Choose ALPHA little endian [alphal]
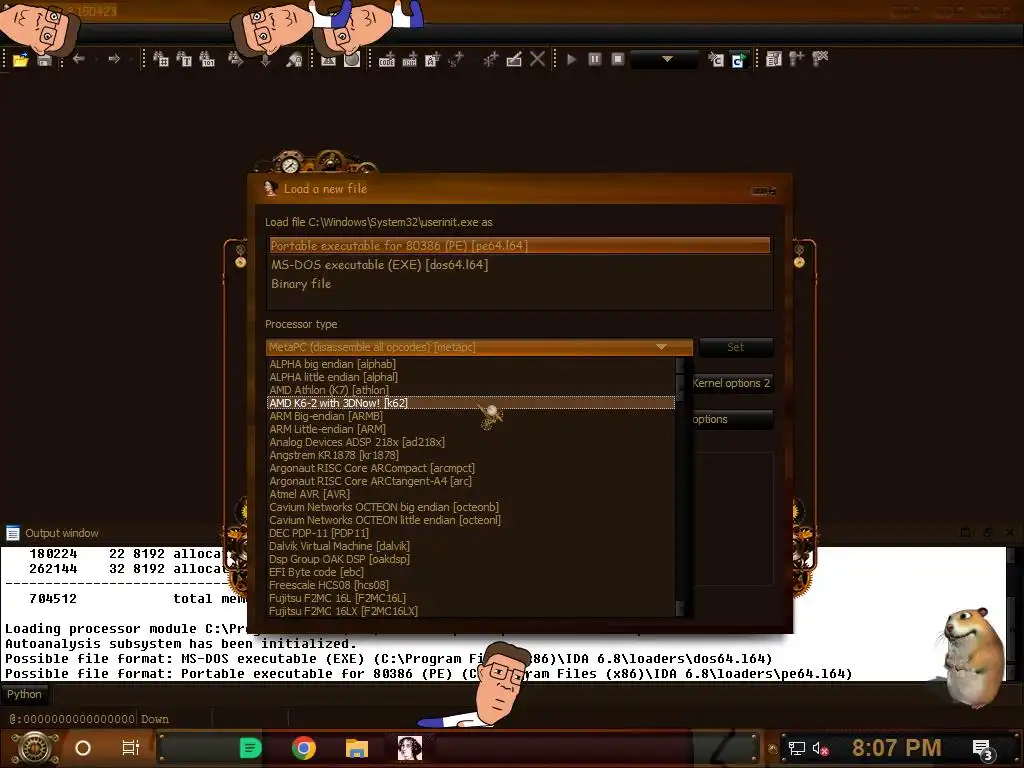 click(x=471, y=377)
